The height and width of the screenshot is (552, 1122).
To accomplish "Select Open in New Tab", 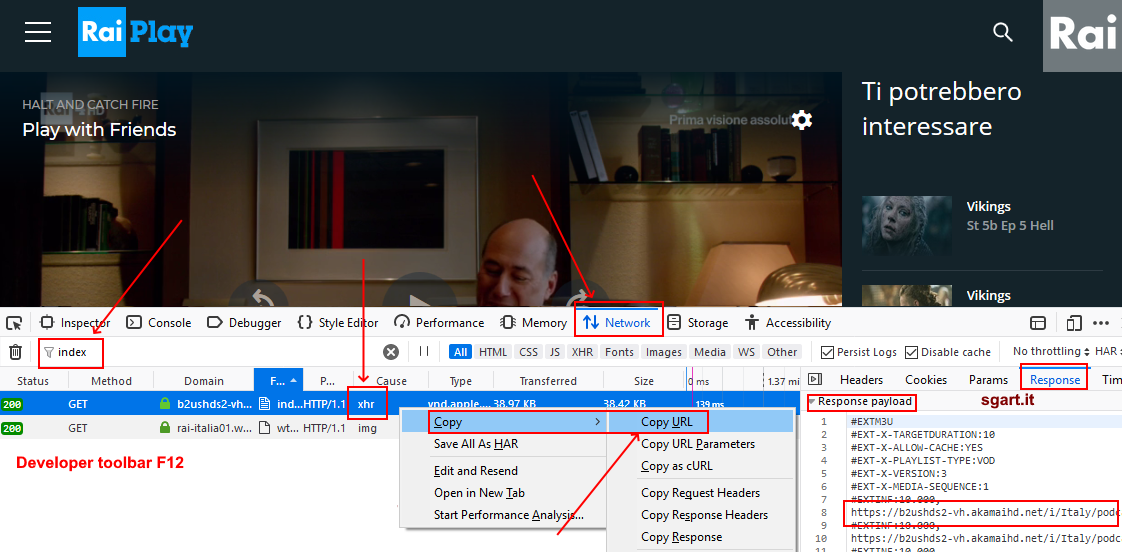I will [479, 493].
